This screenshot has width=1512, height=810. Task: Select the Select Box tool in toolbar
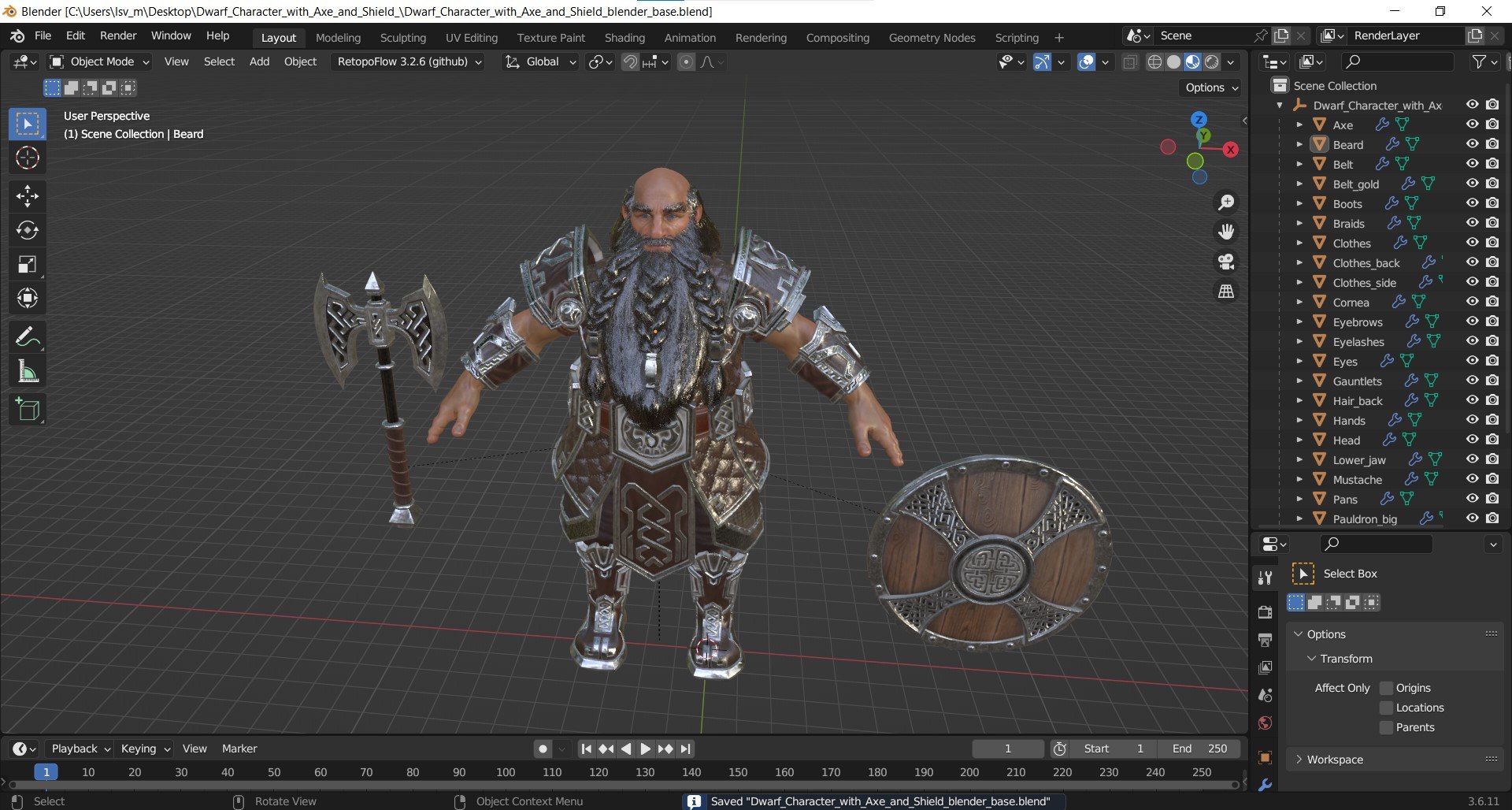click(x=28, y=124)
